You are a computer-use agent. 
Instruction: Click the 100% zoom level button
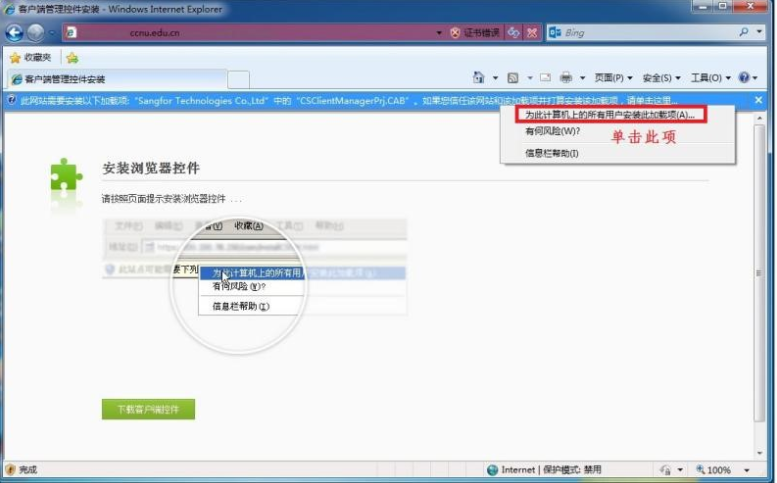(714, 470)
